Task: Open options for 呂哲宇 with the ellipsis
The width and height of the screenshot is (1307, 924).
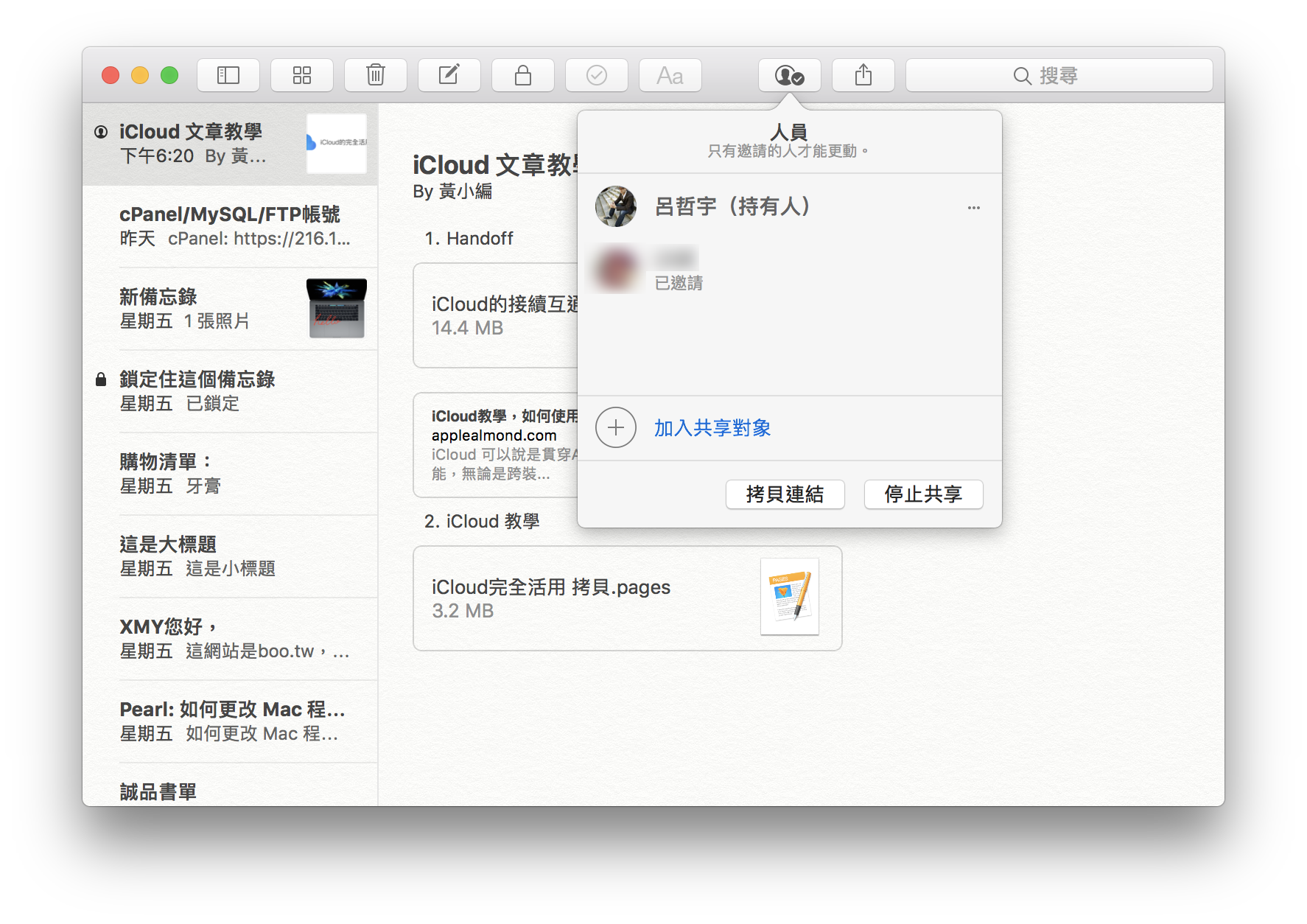Action: pos(974,208)
